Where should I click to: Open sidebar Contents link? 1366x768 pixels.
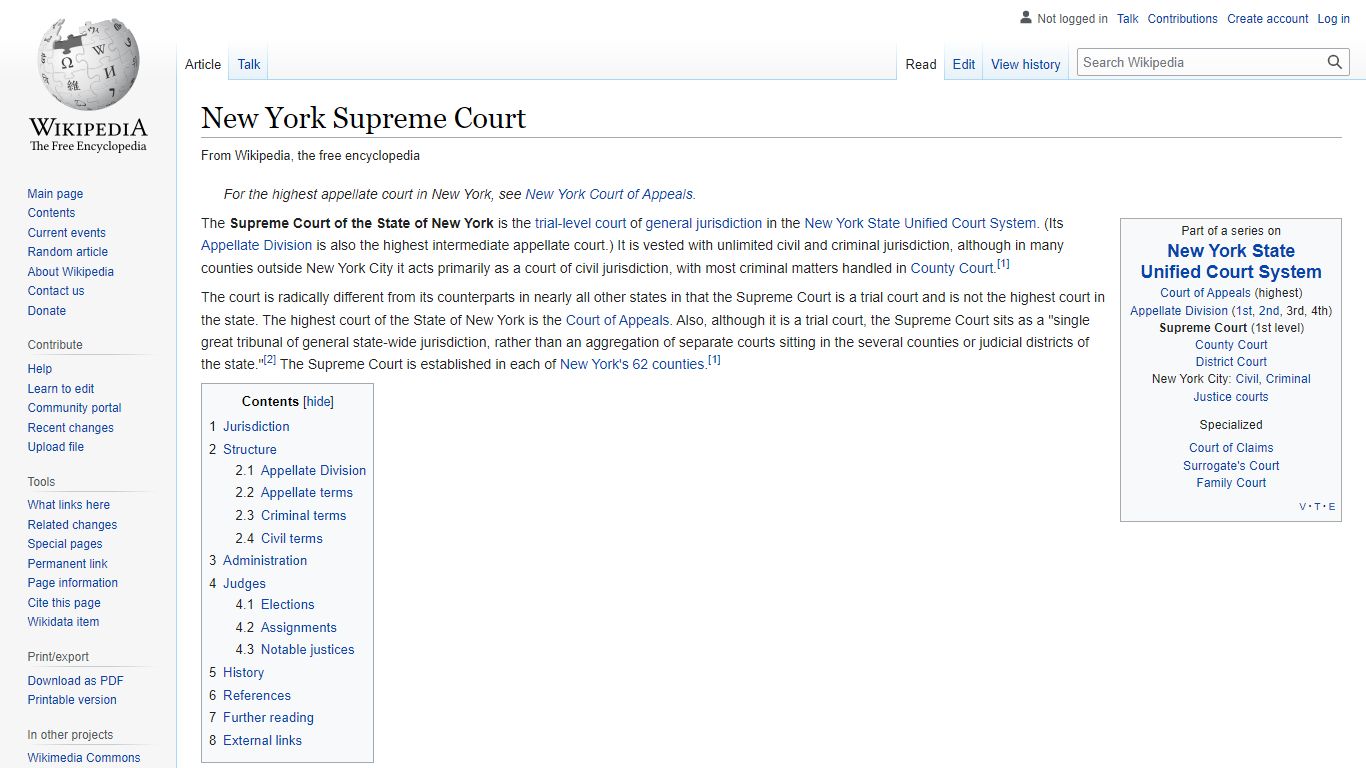point(51,213)
